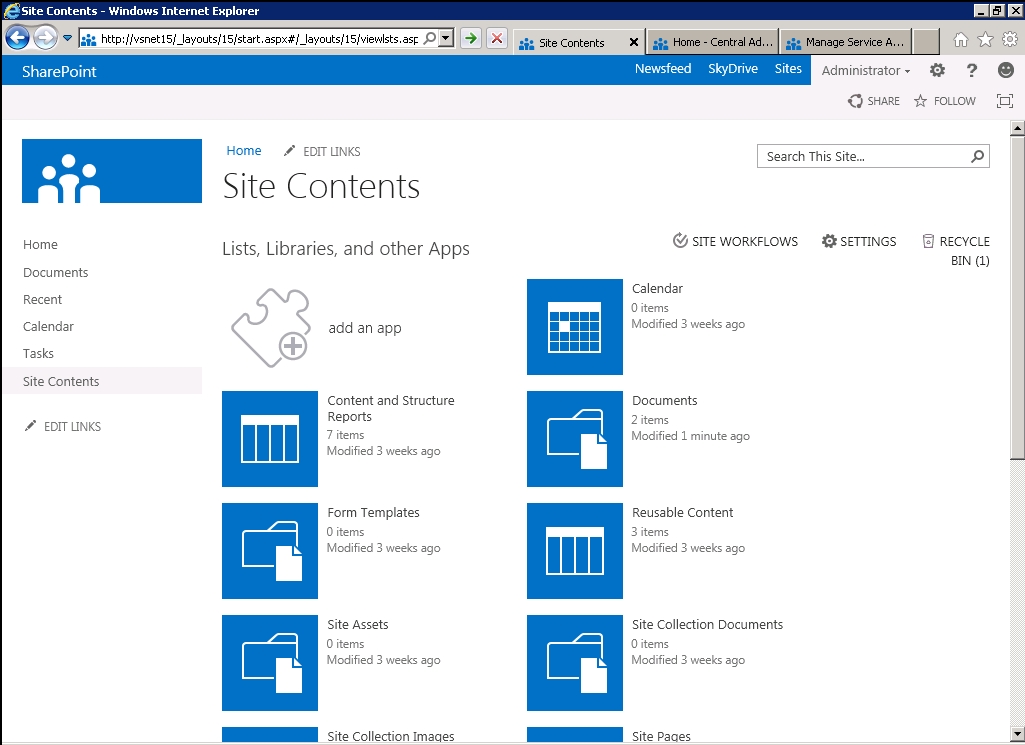Image resolution: width=1025 pixels, height=745 pixels.
Task: Go back with browser back arrow
Action: click(18, 38)
